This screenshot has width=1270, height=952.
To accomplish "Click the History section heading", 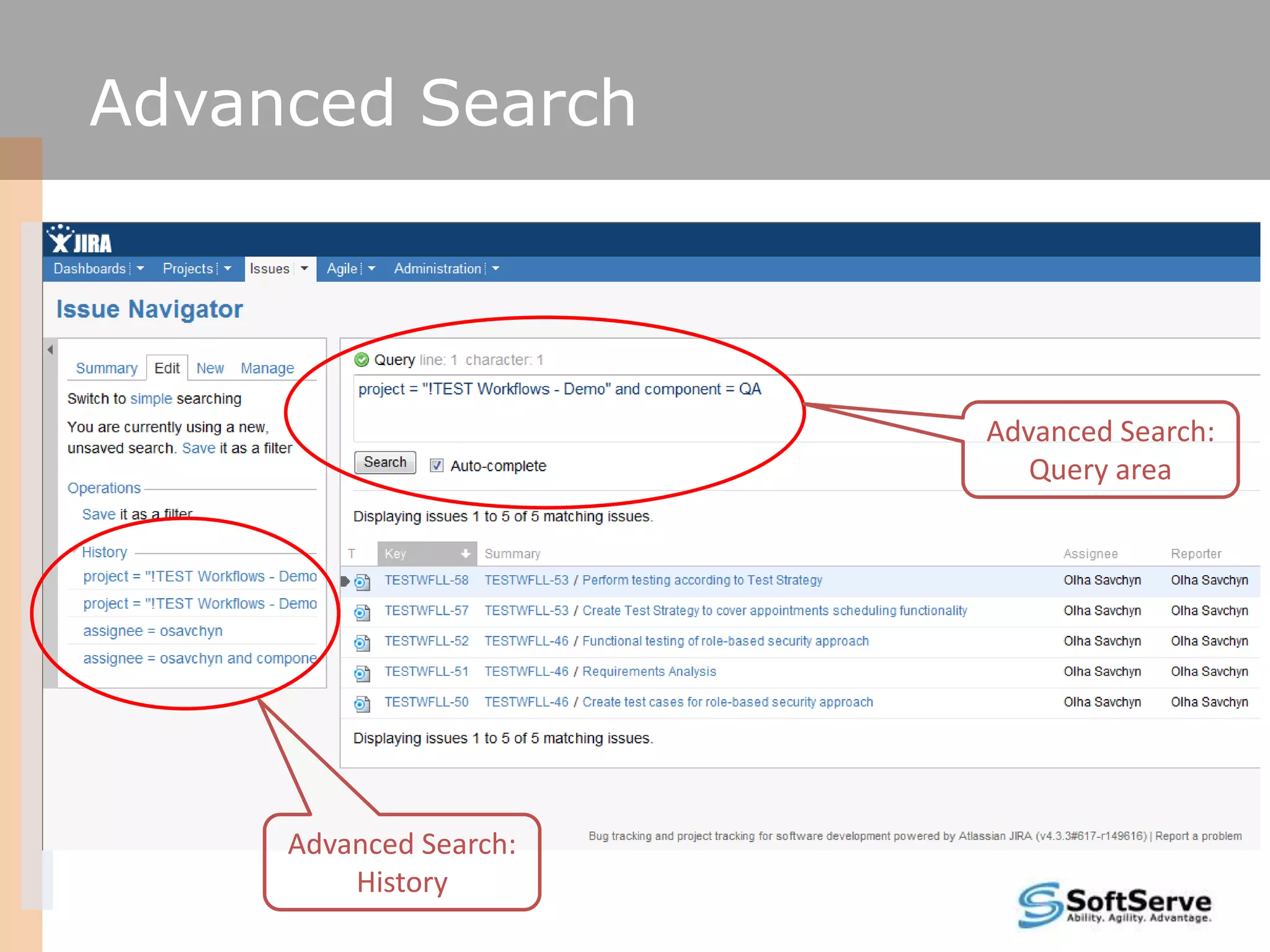I will tap(104, 552).
